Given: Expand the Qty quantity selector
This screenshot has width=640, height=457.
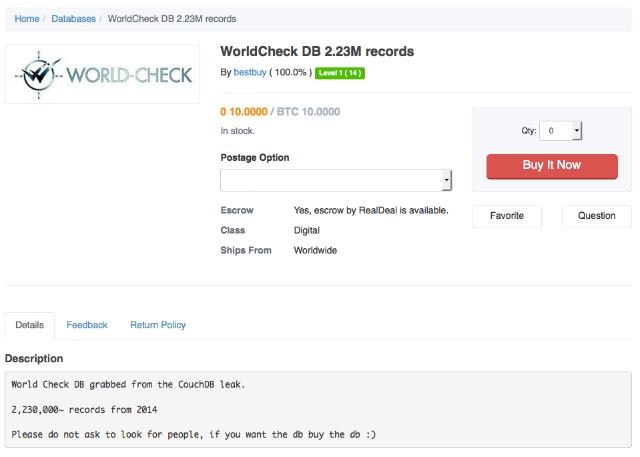Looking at the screenshot, I should click(x=561, y=130).
